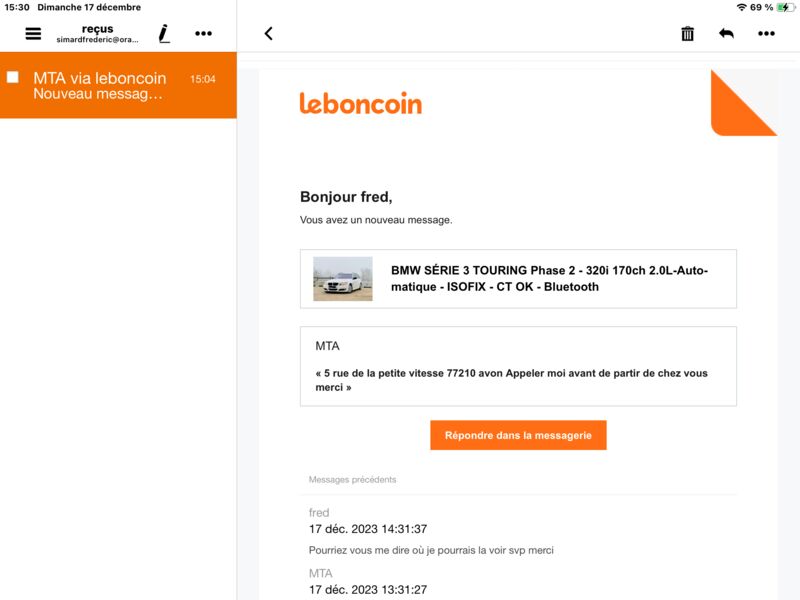Viewport: 800px width, 600px height.
Task: Compose a new email with pen icon
Action: pyautogui.click(x=164, y=34)
